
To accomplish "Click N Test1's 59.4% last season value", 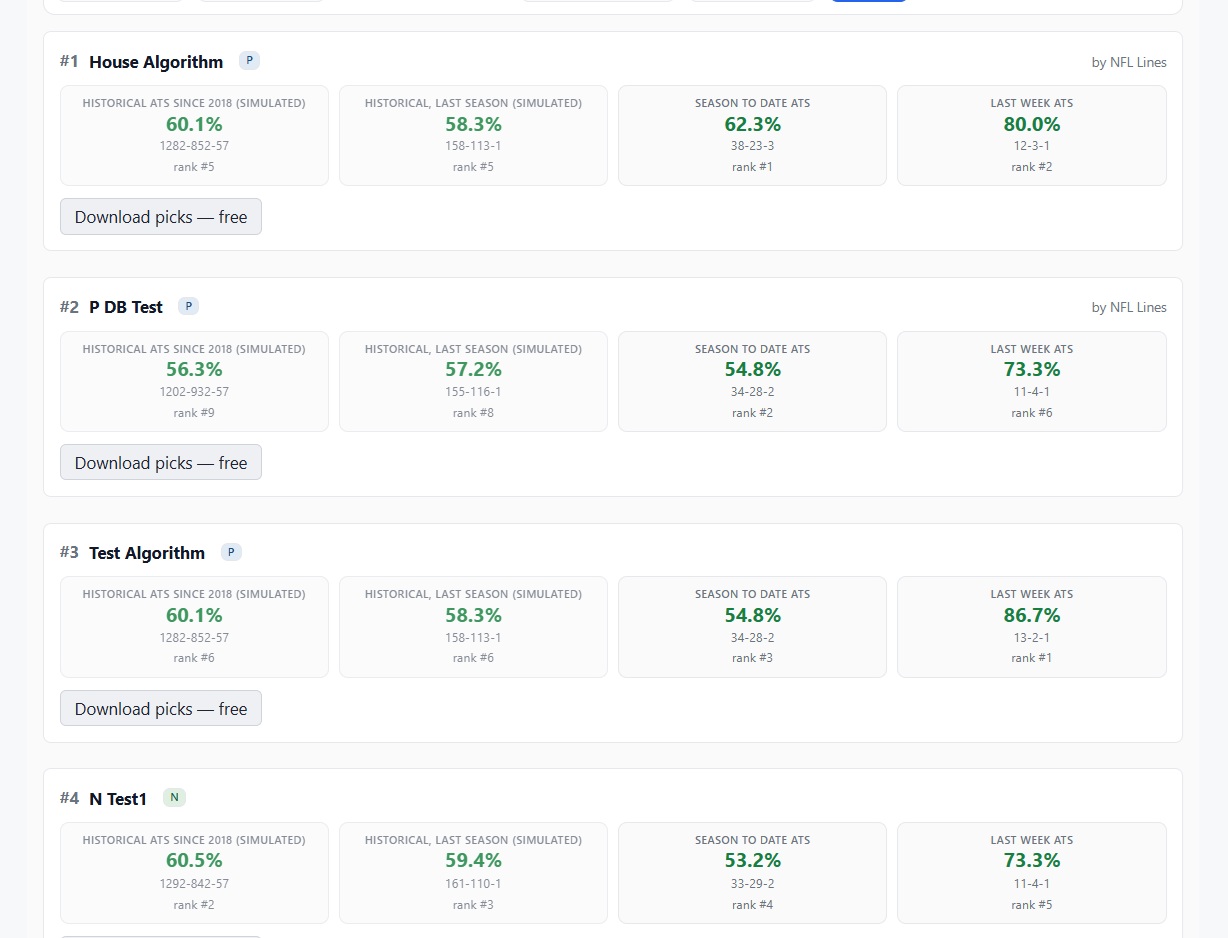I will coord(473,861).
